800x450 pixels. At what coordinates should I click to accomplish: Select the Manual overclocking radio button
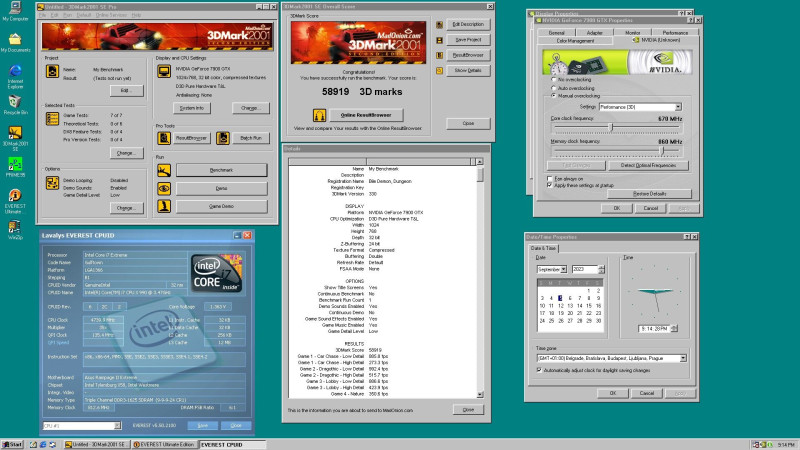tap(554, 95)
